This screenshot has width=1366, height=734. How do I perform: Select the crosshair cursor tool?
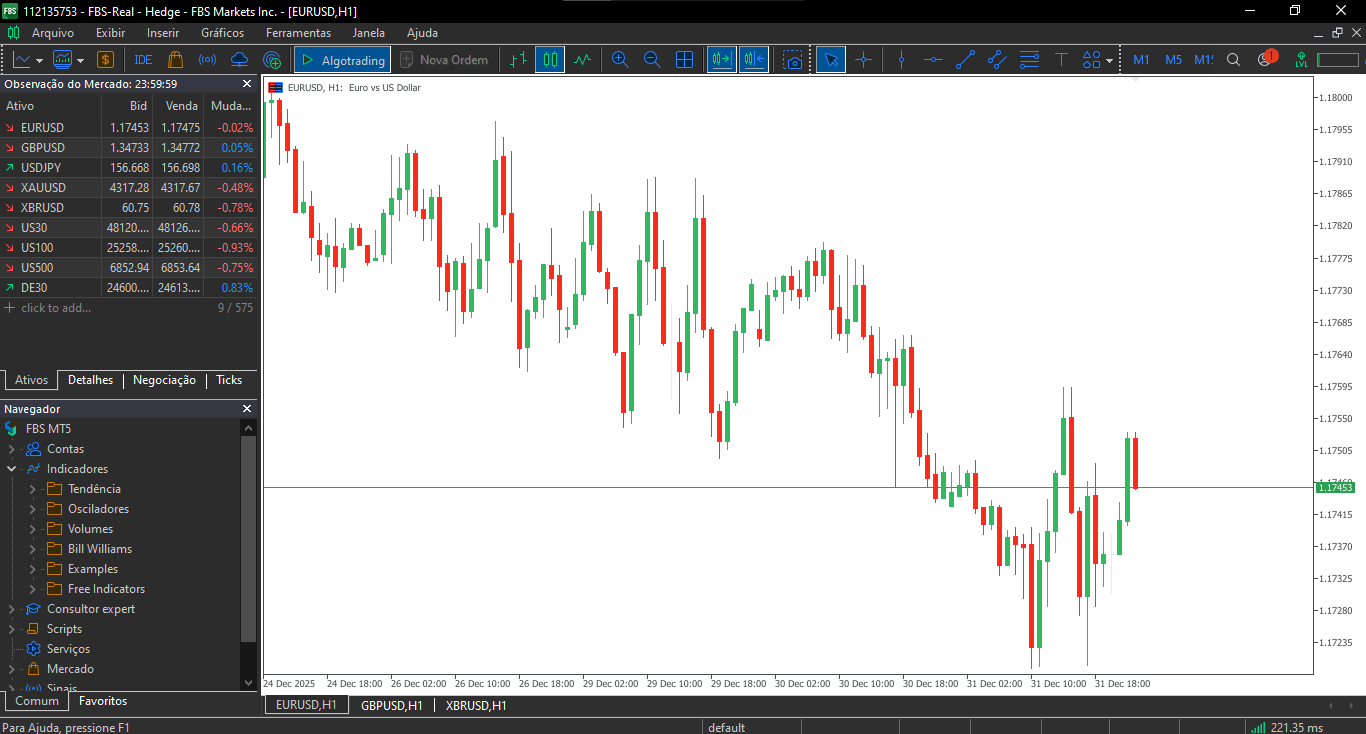click(x=863, y=60)
